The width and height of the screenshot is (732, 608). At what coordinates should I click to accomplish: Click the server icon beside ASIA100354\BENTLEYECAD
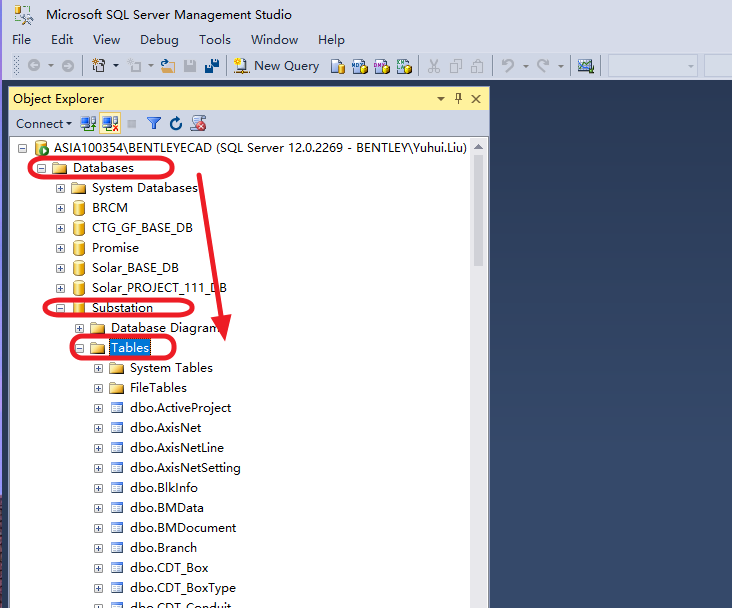tap(42, 148)
